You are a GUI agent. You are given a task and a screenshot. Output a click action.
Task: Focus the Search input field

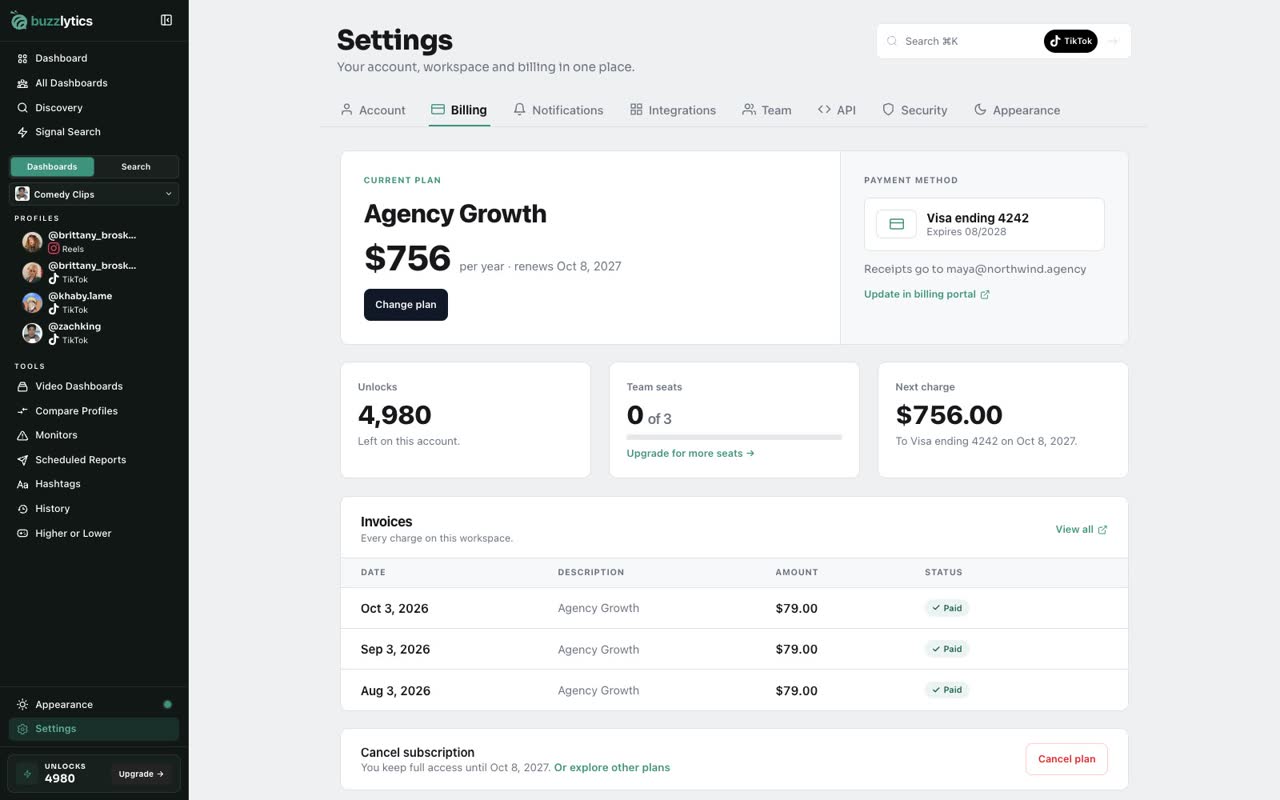click(x=965, y=41)
